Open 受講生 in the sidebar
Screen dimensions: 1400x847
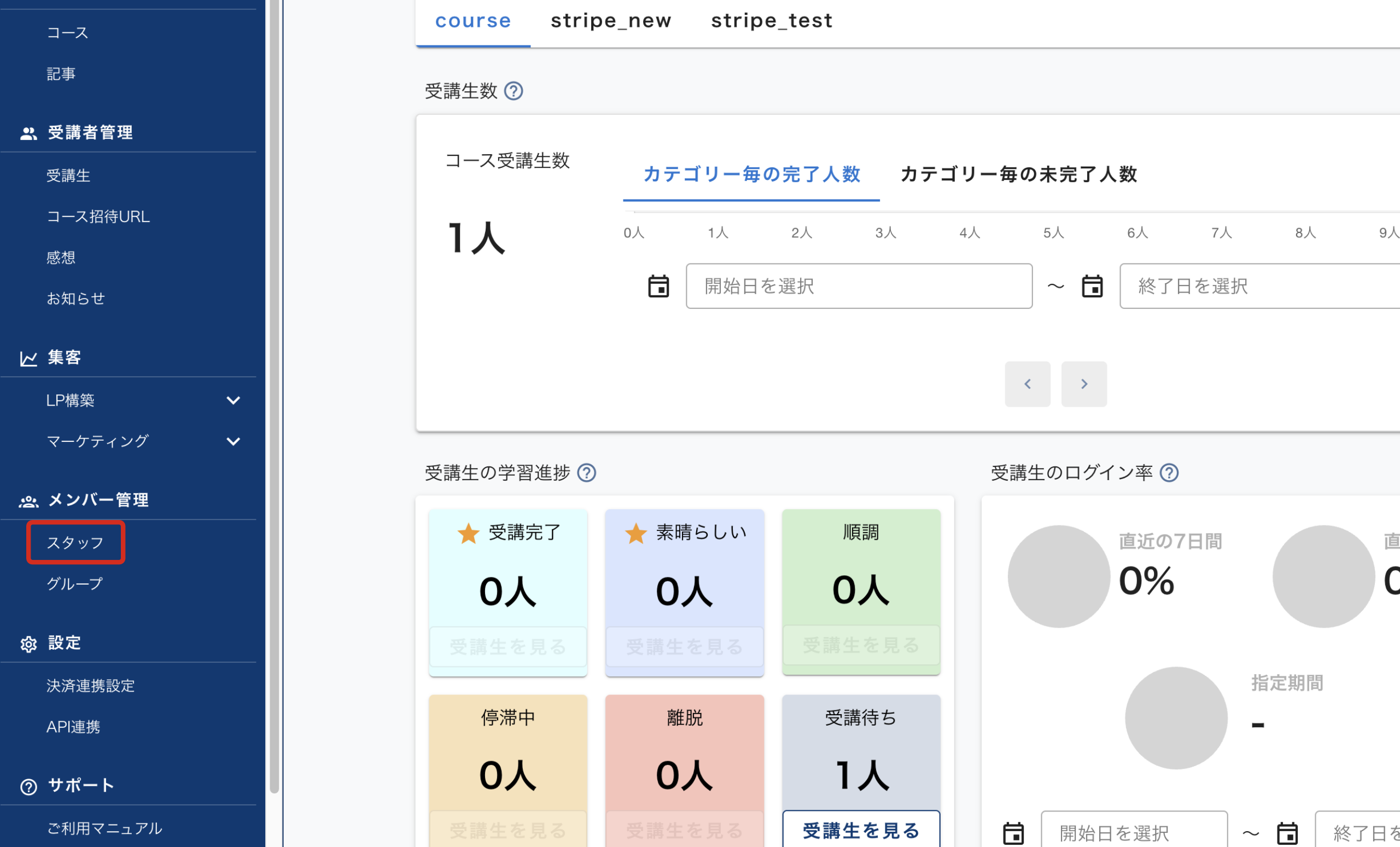pyautogui.click(x=68, y=176)
